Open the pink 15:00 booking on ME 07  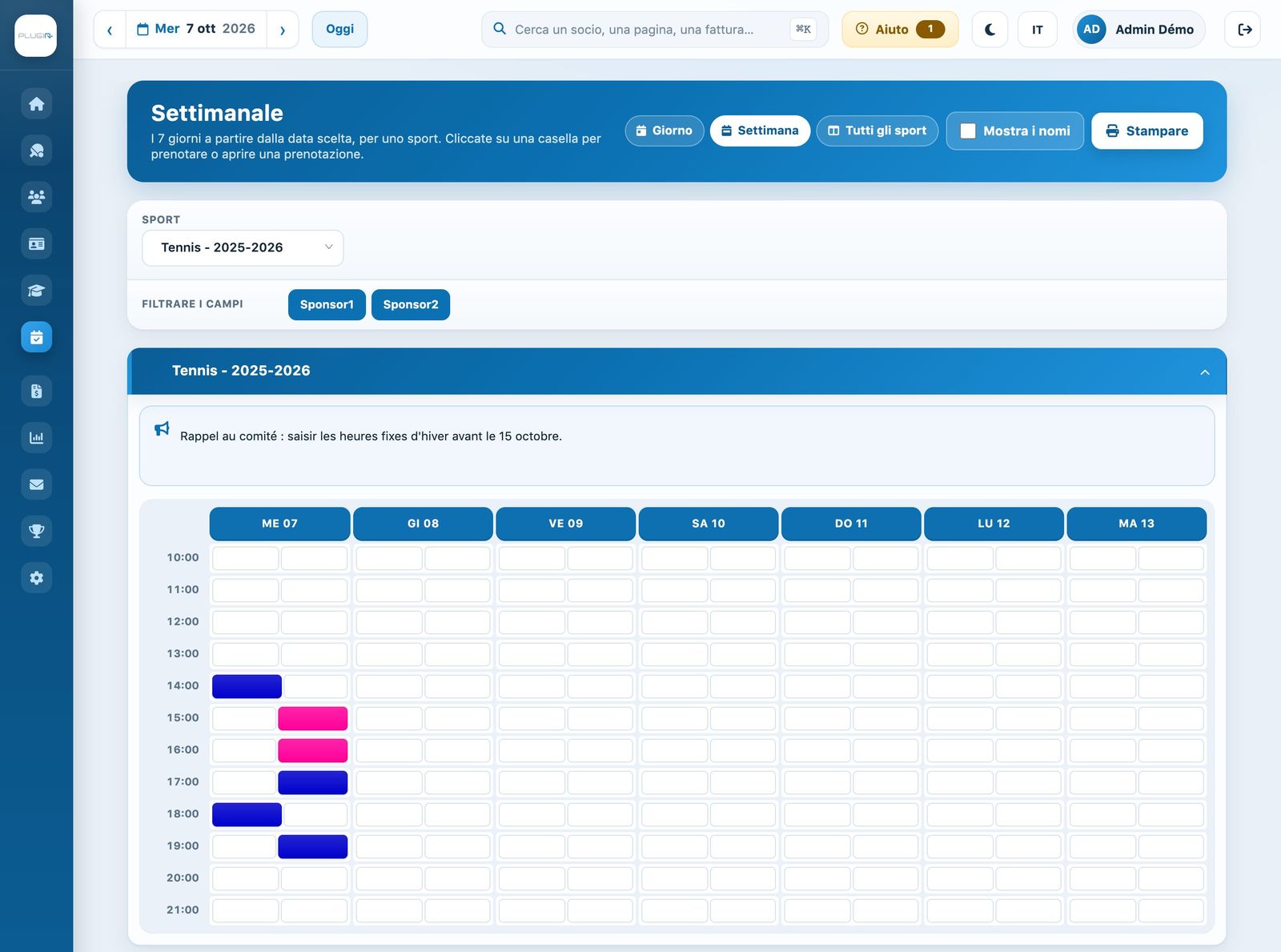[313, 719]
